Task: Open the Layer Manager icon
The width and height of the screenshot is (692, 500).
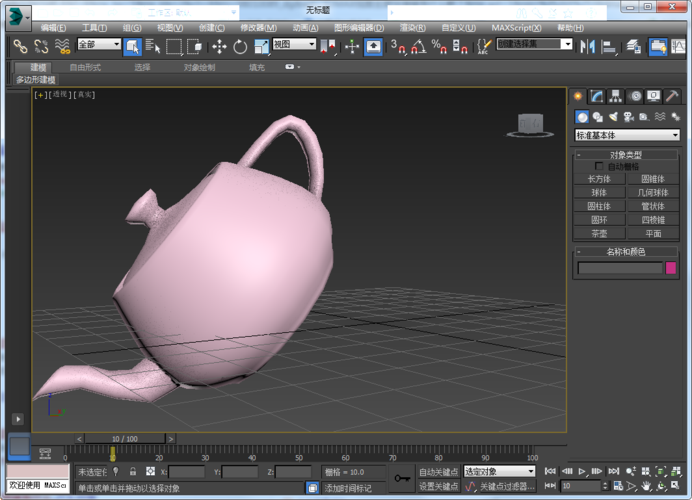Action: click(x=634, y=46)
